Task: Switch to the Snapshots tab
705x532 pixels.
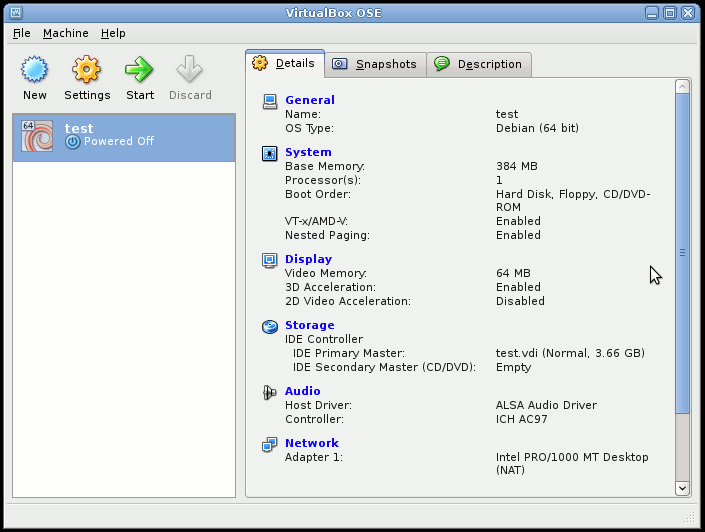Action: click(375, 64)
